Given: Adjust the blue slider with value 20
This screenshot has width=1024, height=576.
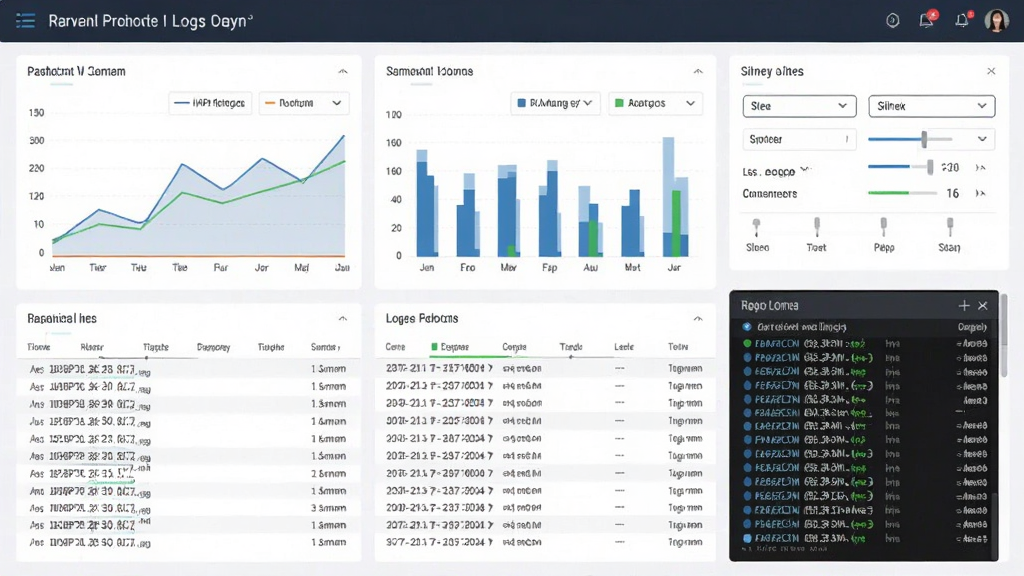Looking at the screenshot, I should click(900, 167).
